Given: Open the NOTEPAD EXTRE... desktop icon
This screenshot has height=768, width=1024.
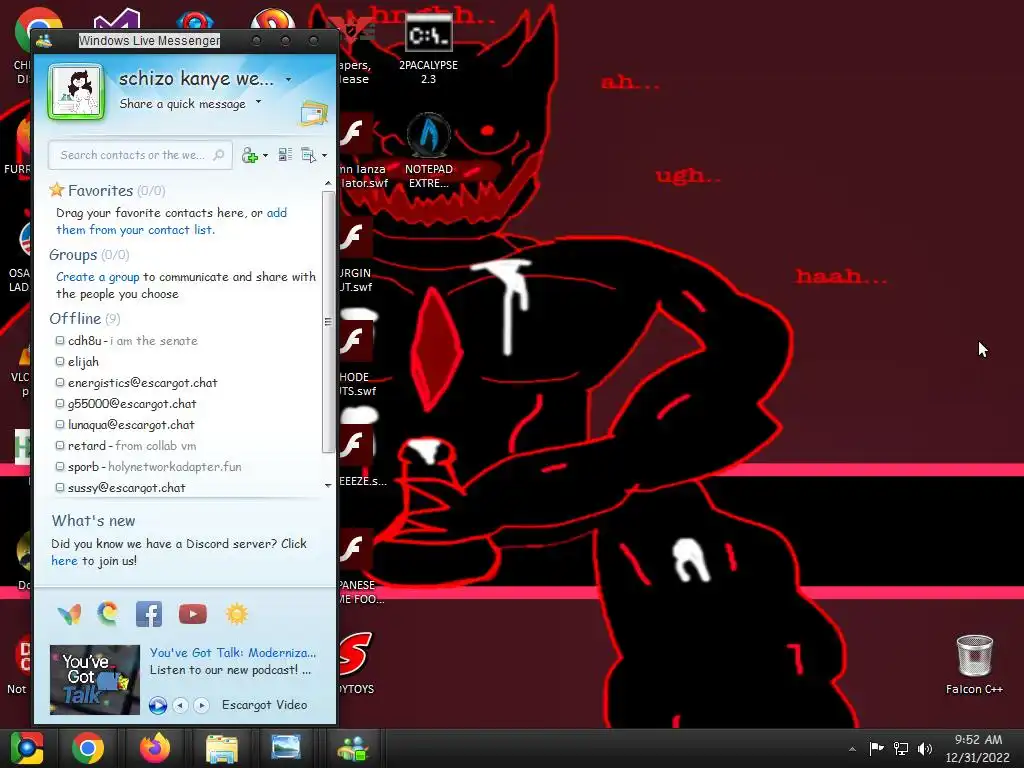Looking at the screenshot, I should [428, 152].
